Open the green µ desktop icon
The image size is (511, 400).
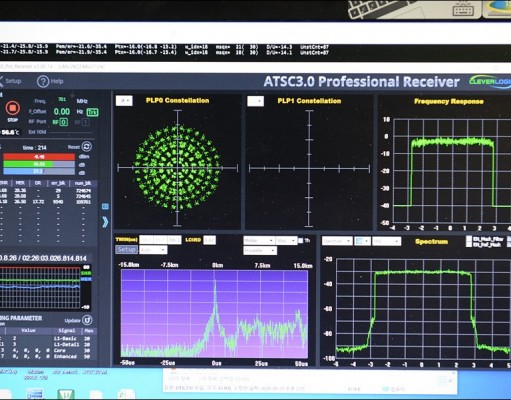[66, 395]
